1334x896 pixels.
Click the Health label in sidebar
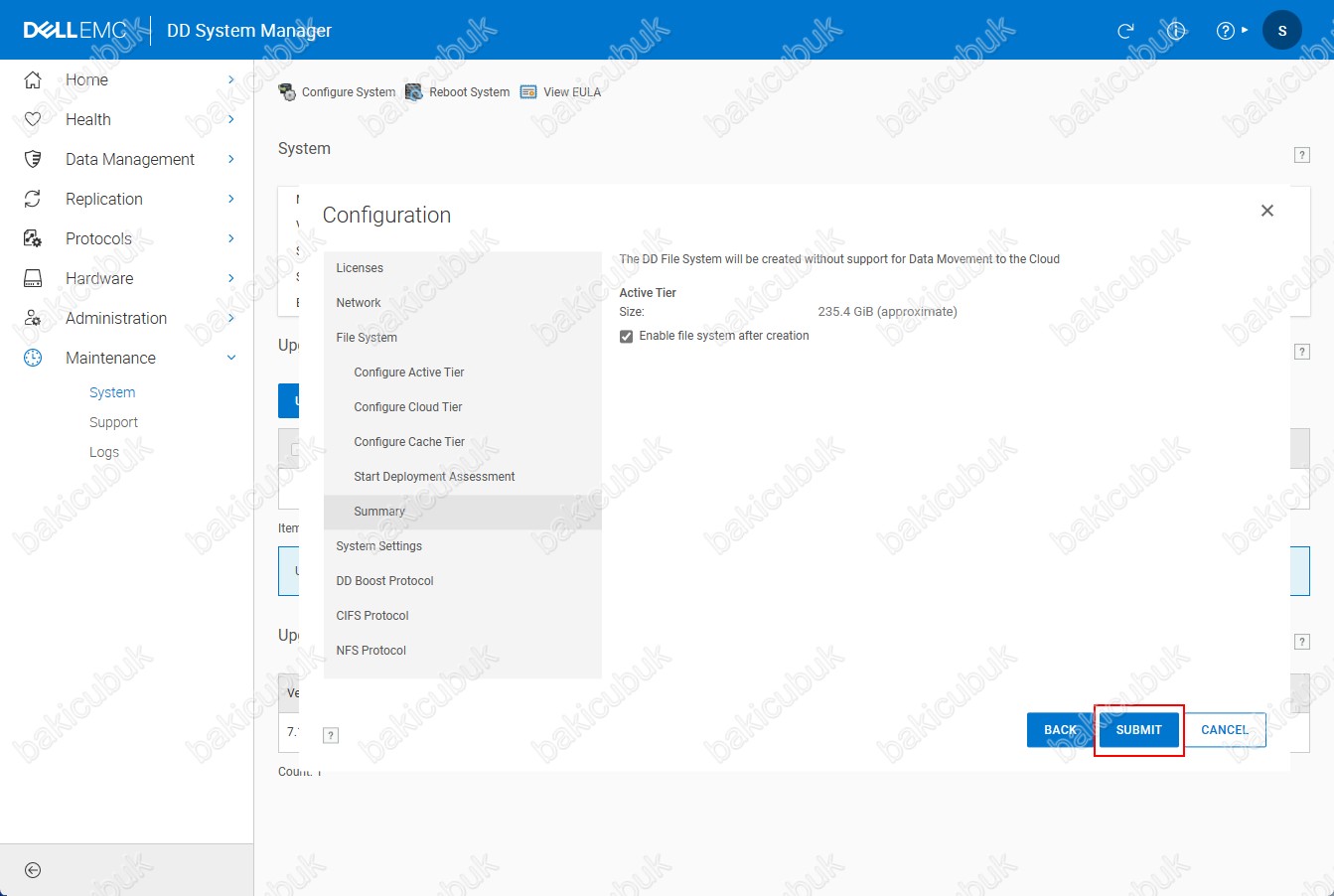(x=88, y=119)
